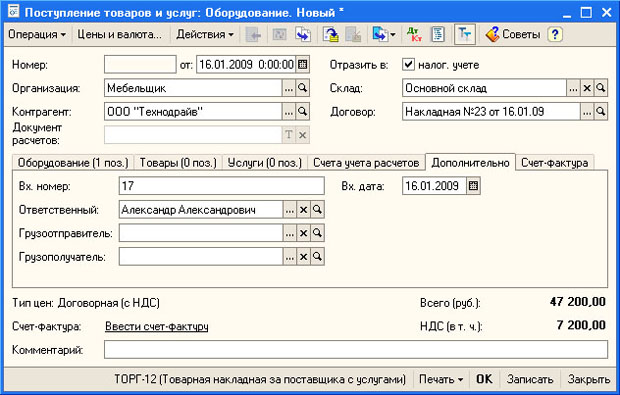Click the OK button
Screen dimensions: 620x395
tap(484, 379)
